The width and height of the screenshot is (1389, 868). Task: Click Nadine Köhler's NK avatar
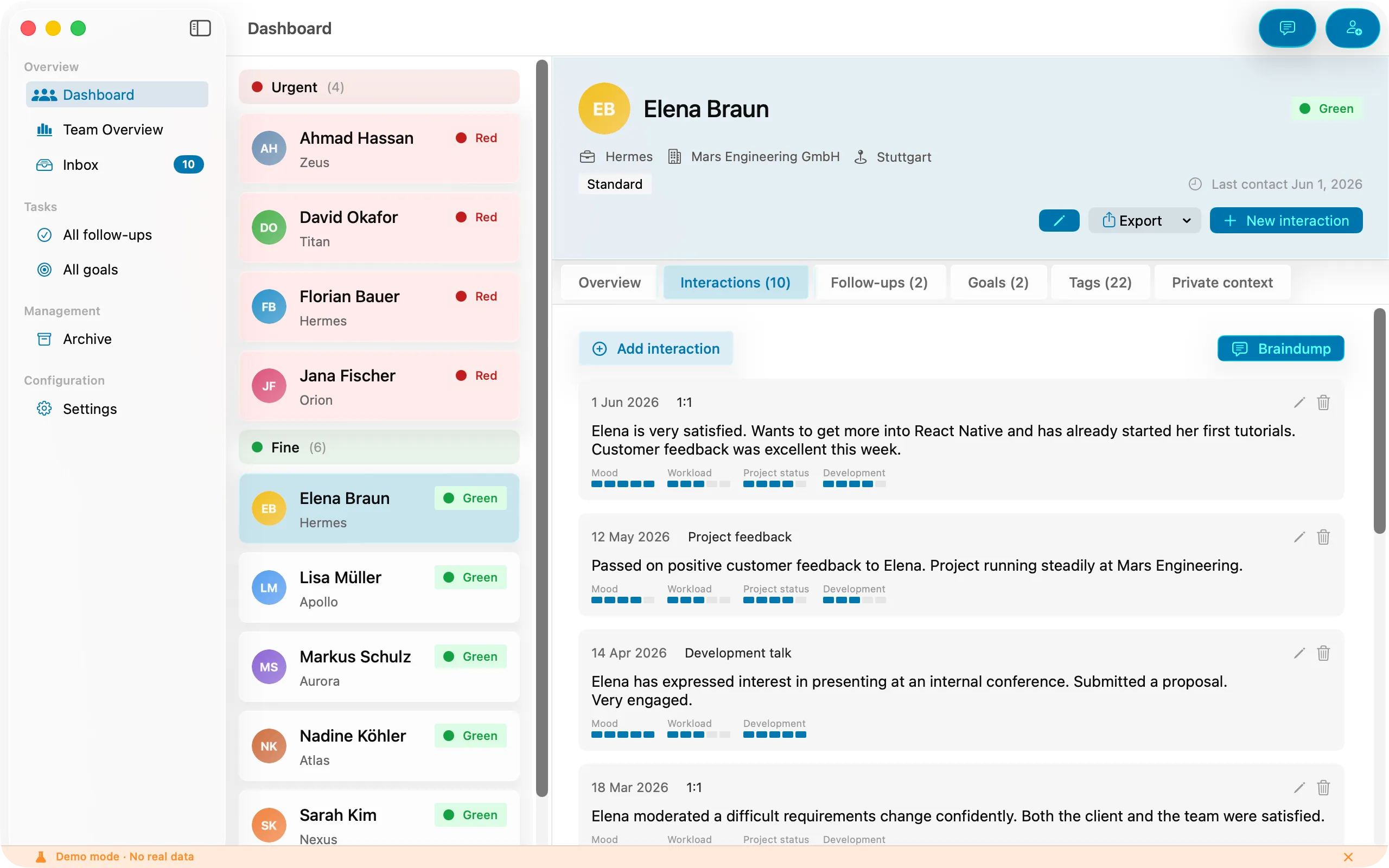[269, 746]
